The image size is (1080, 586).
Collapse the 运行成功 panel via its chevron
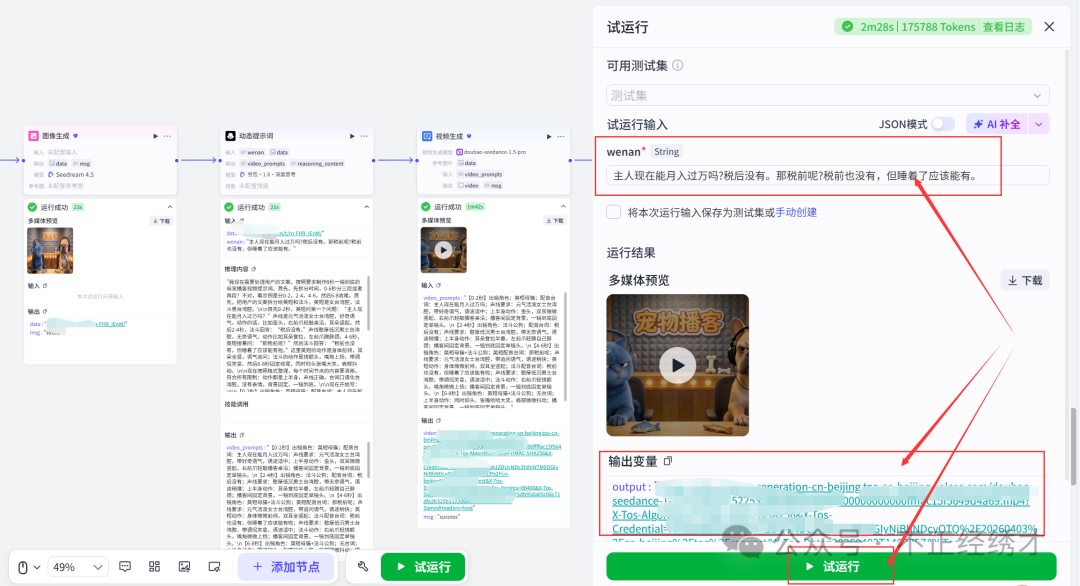click(170, 207)
